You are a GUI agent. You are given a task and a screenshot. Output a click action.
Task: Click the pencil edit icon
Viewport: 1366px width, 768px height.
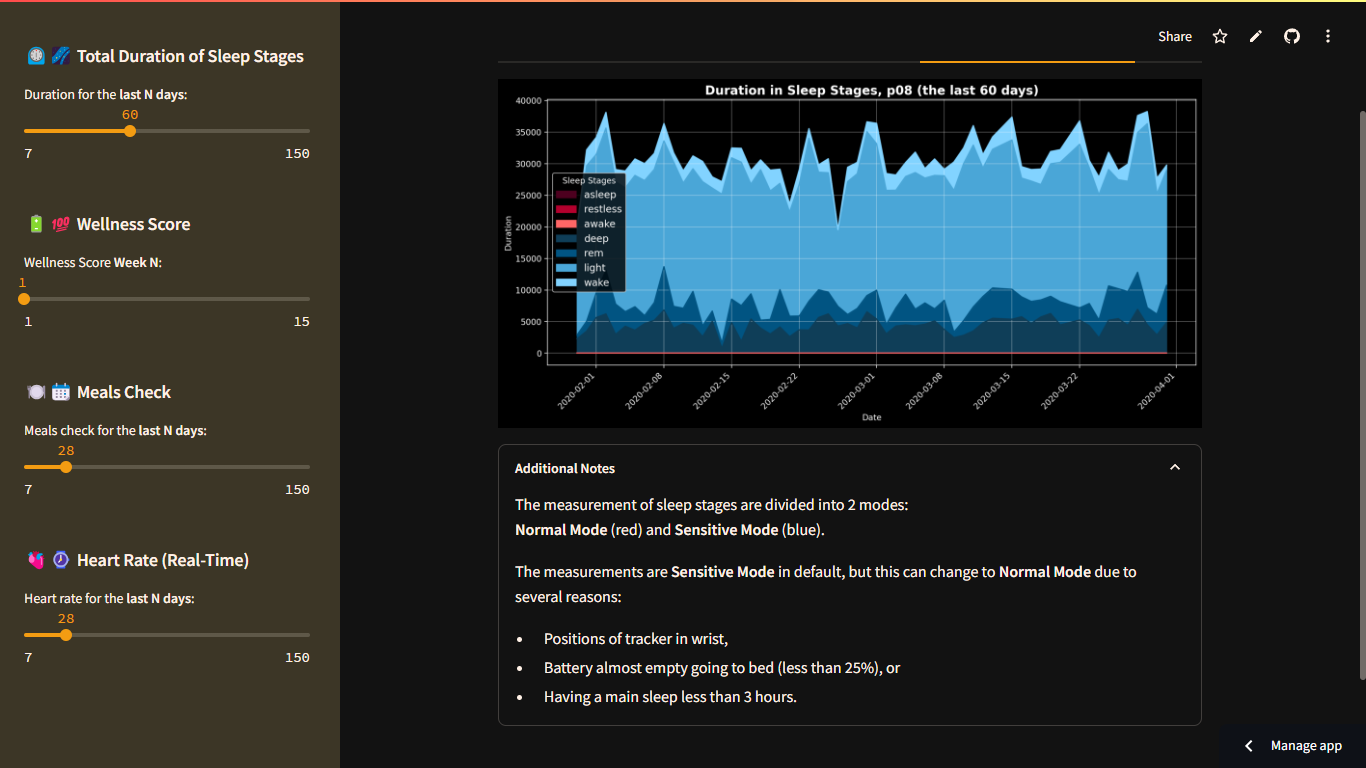pyautogui.click(x=1256, y=36)
